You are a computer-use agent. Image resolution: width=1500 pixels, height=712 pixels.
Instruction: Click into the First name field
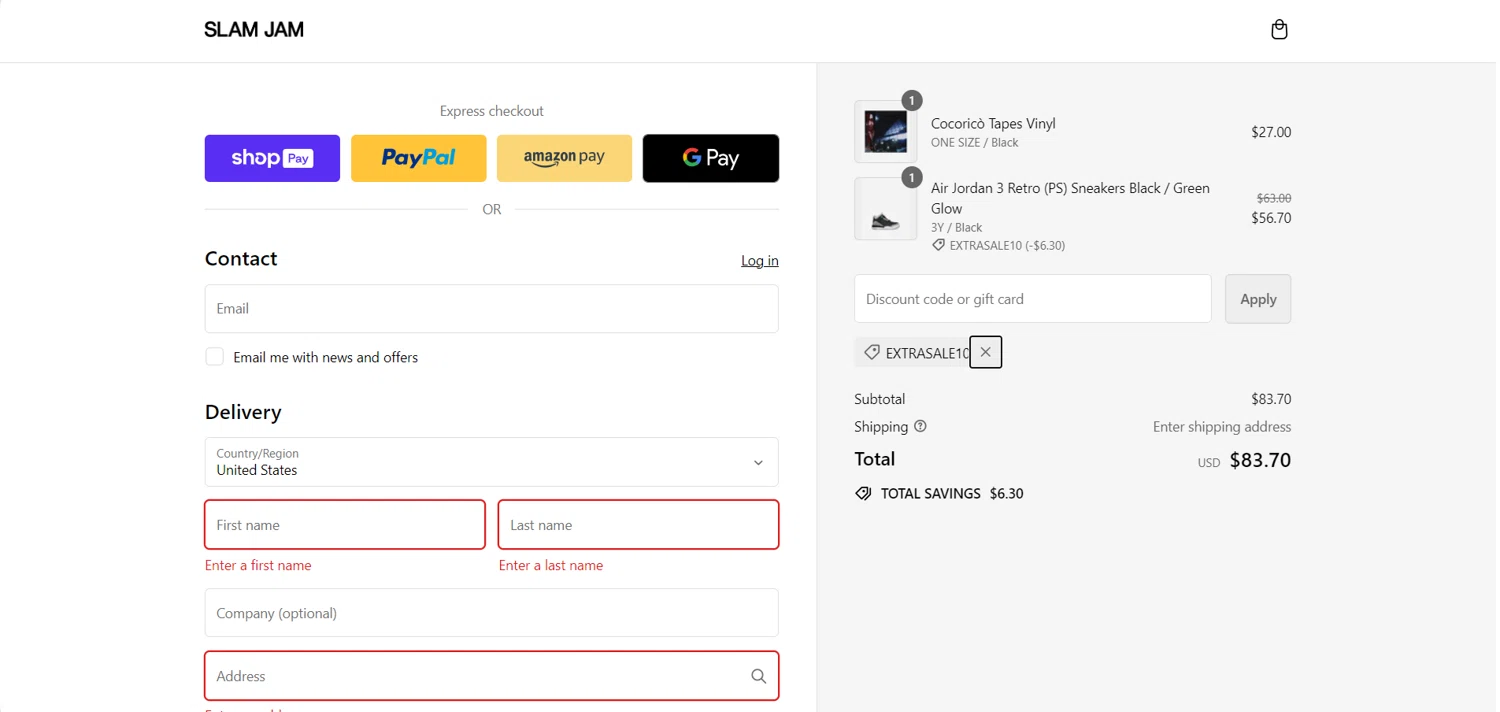[x=344, y=525]
